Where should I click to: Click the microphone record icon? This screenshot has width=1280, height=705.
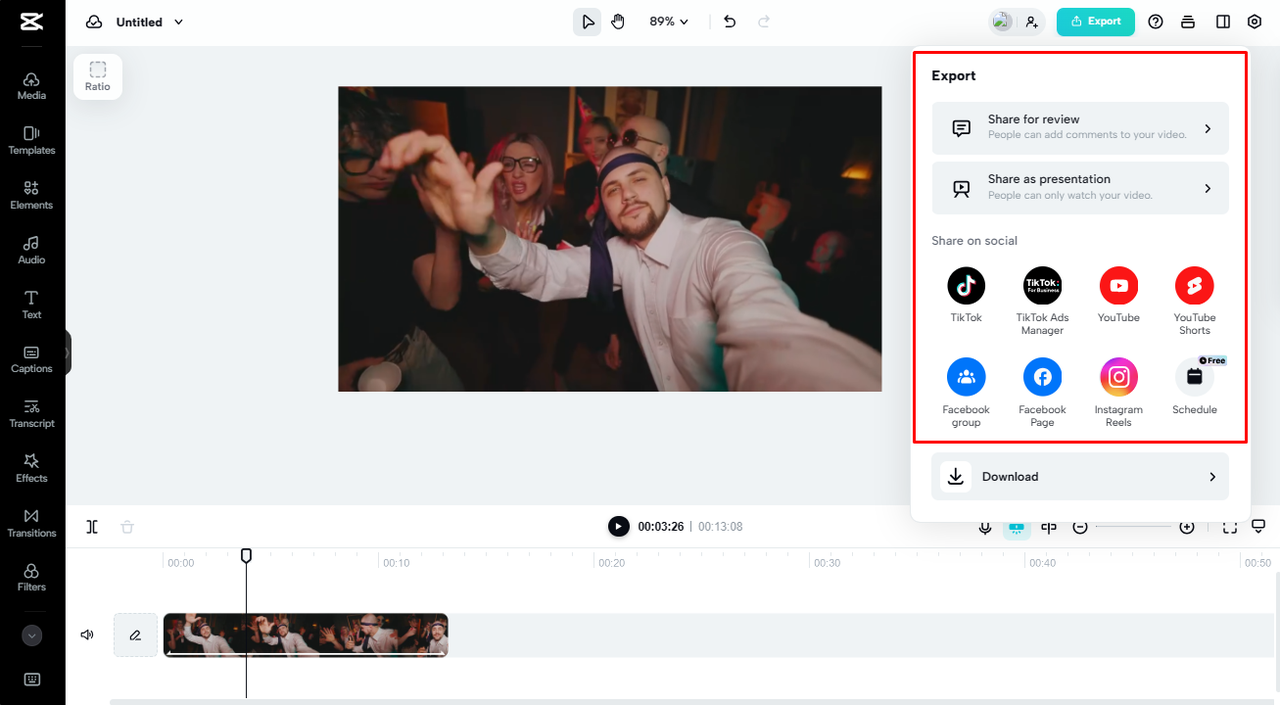[x=985, y=527]
